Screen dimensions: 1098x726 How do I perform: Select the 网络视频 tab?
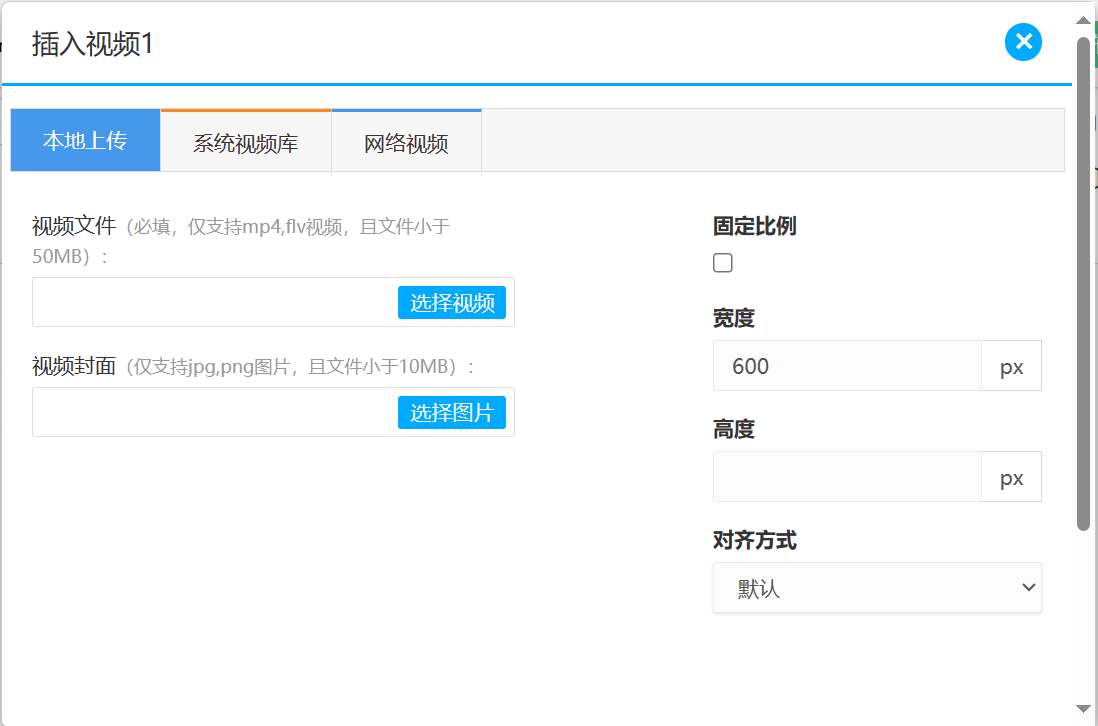(406, 142)
